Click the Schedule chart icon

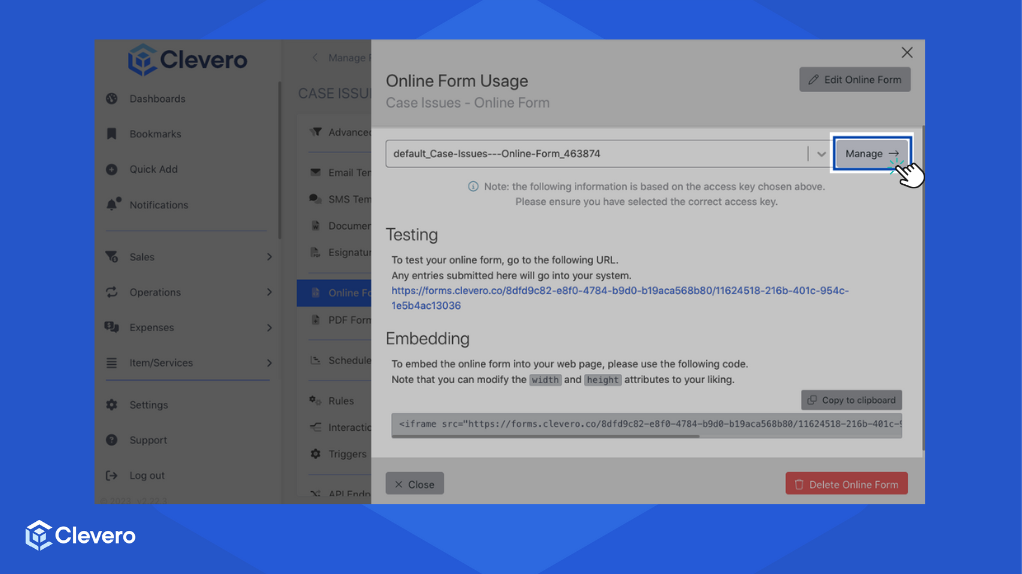coord(315,360)
